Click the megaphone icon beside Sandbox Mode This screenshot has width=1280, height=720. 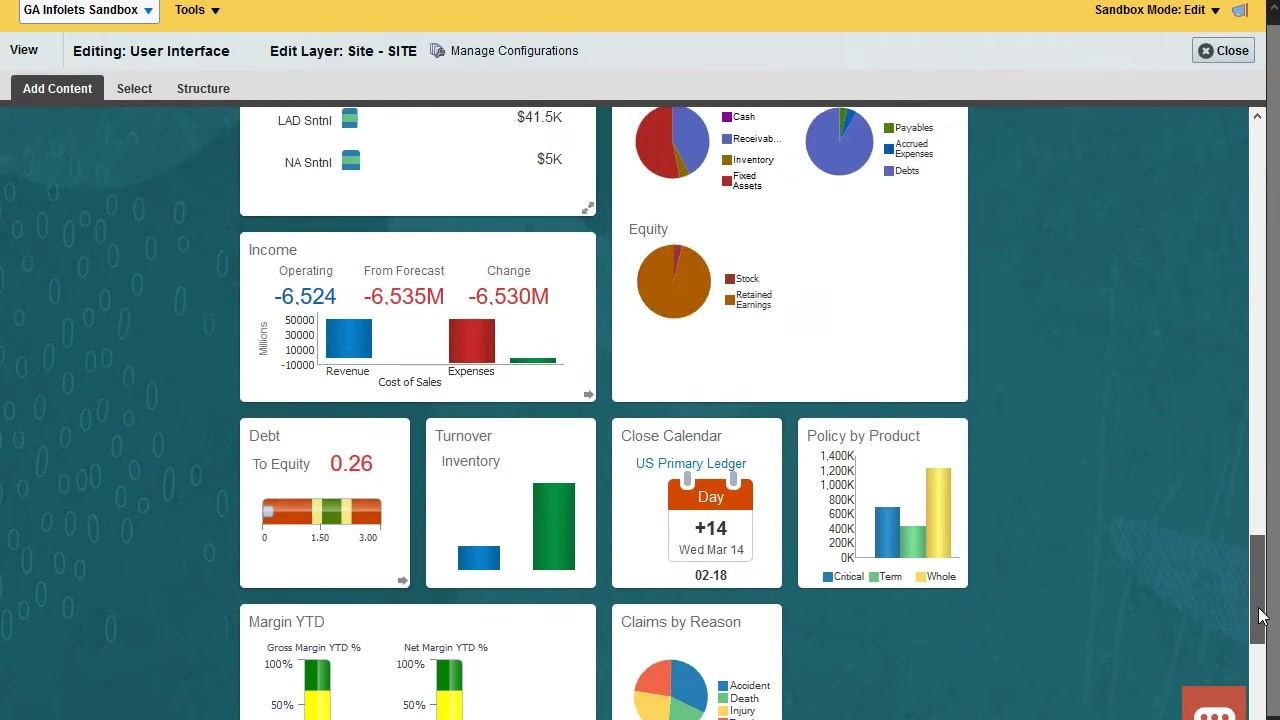1240,10
